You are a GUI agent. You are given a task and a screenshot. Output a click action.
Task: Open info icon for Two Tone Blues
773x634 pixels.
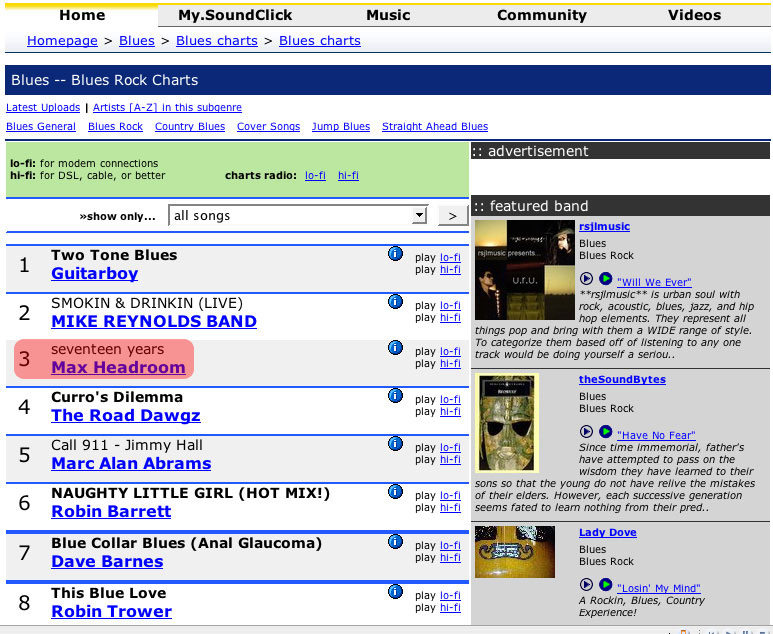394,254
